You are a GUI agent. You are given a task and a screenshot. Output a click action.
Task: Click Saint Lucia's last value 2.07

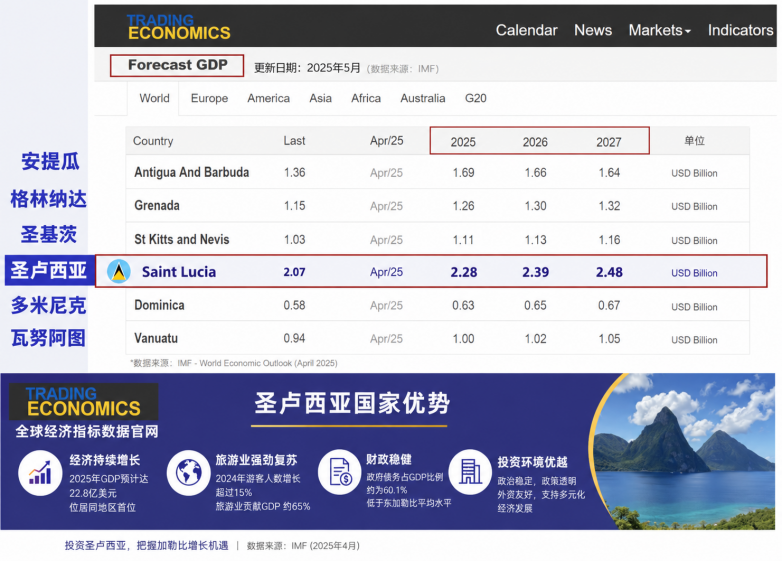click(294, 272)
